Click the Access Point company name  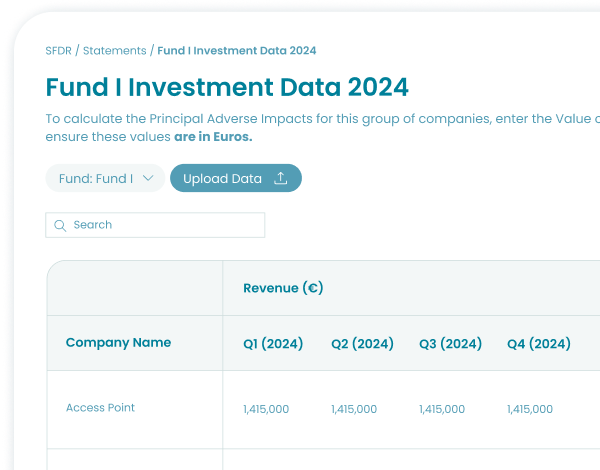pyautogui.click(x=100, y=408)
